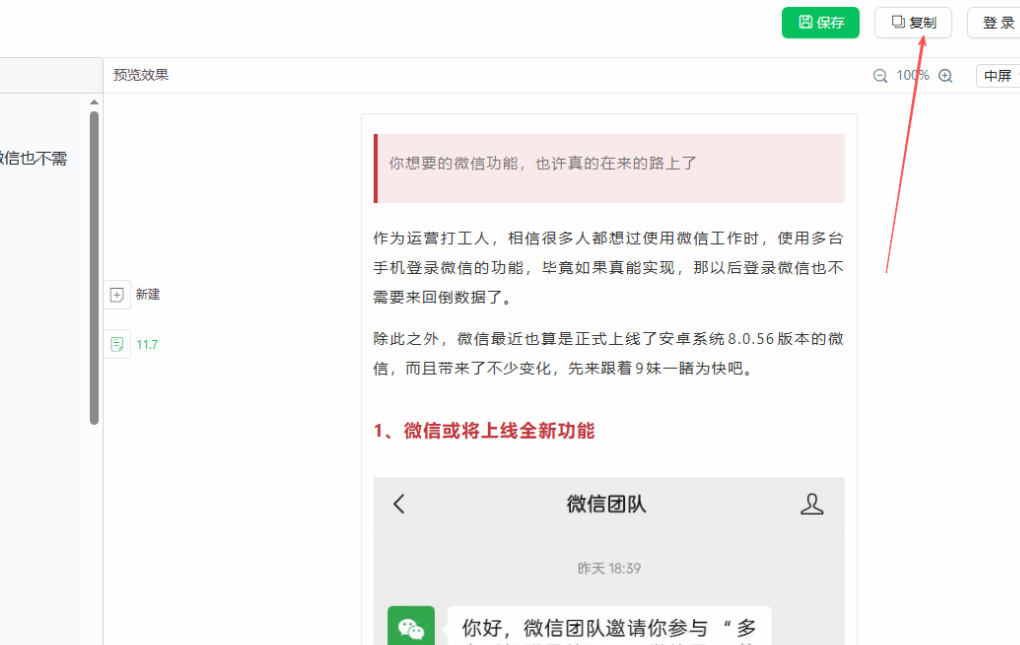
Task: Click the profile icon beside 微信团队
Action: click(x=812, y=504)
